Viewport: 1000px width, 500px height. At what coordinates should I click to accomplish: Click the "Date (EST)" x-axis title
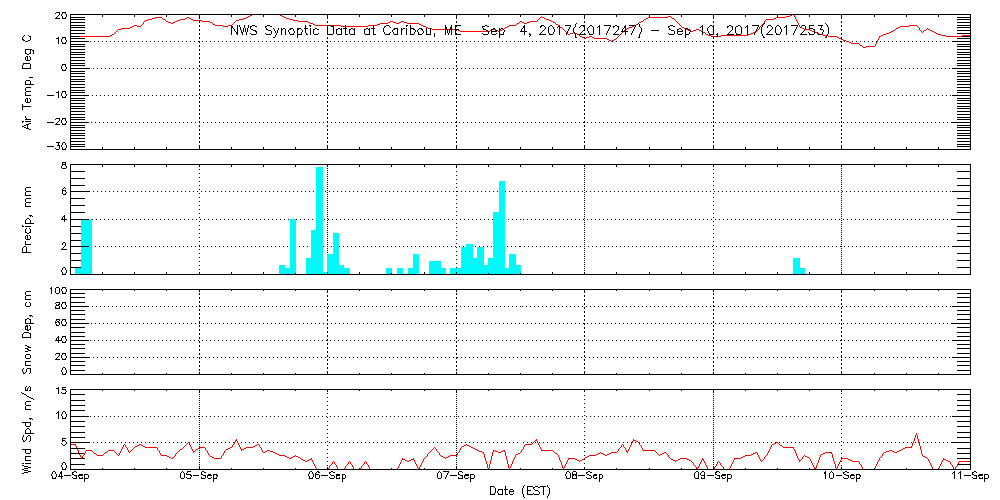[519, 491]
